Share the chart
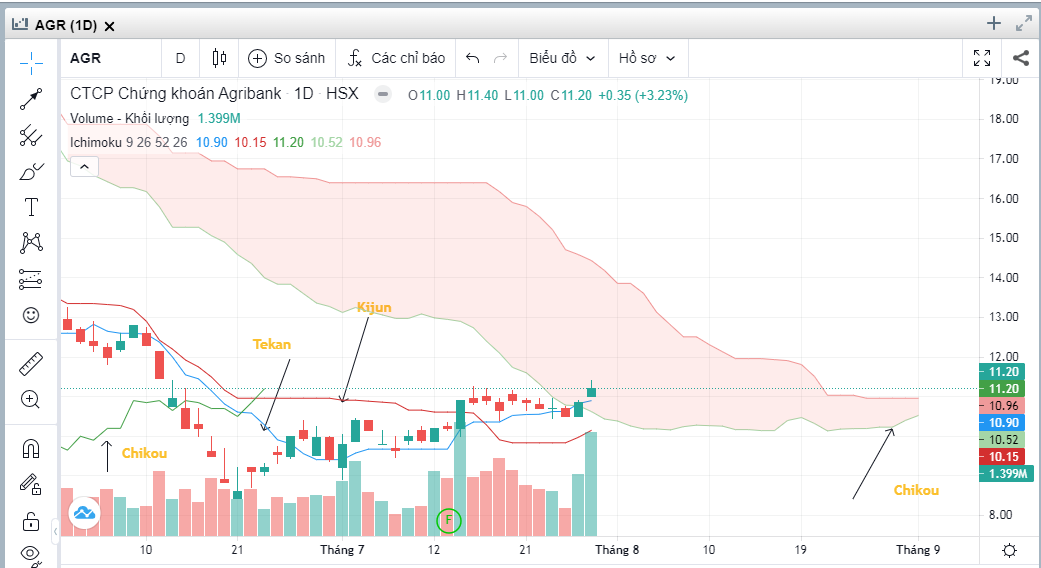The image size is (1041, 568). pos(1021,58)
